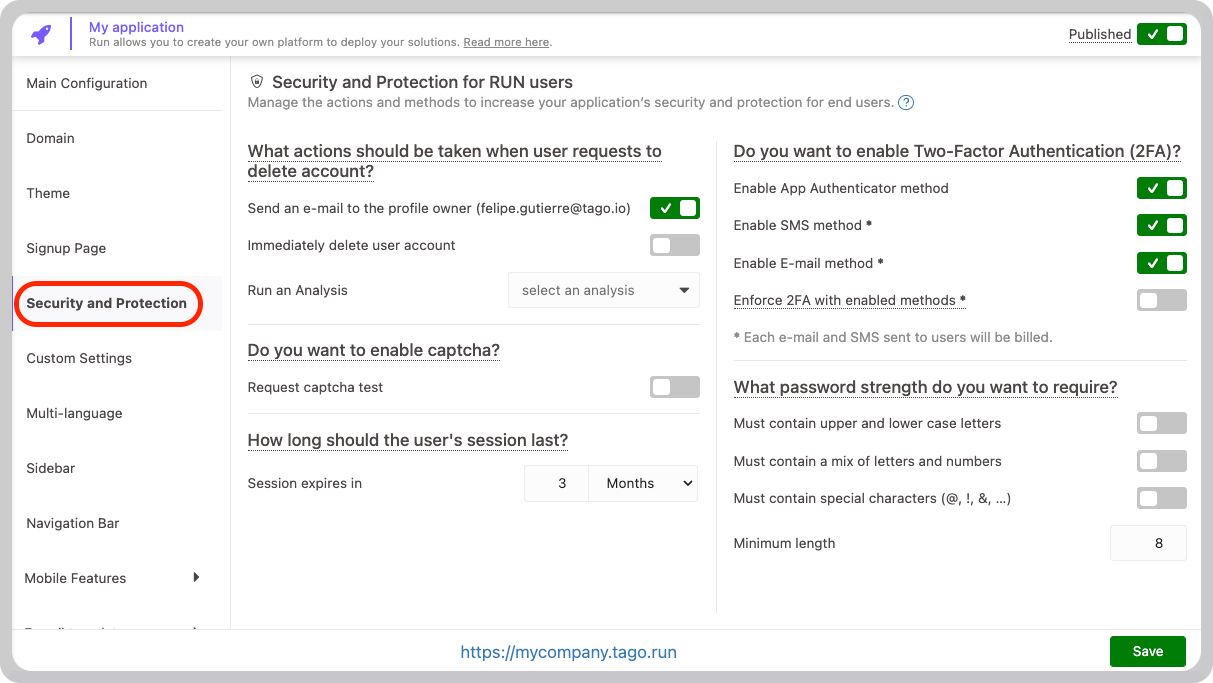Click the Save button
Viewport: 1213px width, 683px height.
pos(1148,651)
